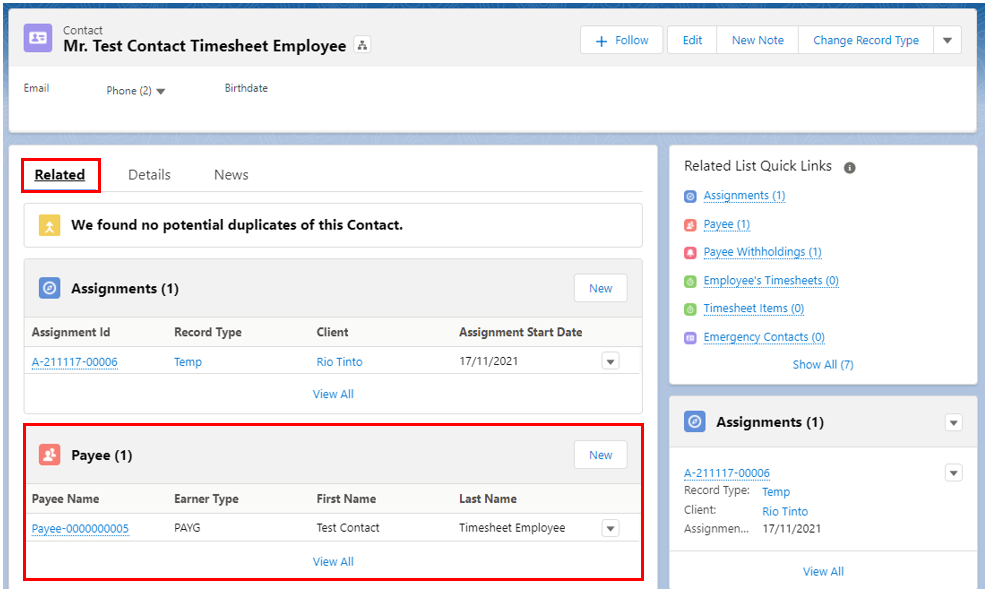Click the Edit button
The height and width of the screenshot is (591, 985).
click(692, 40)
